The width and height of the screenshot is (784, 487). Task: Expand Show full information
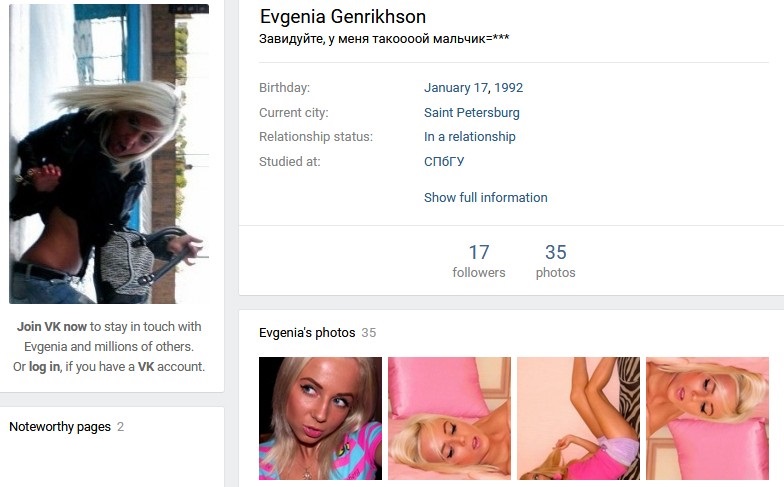point(486,198)
